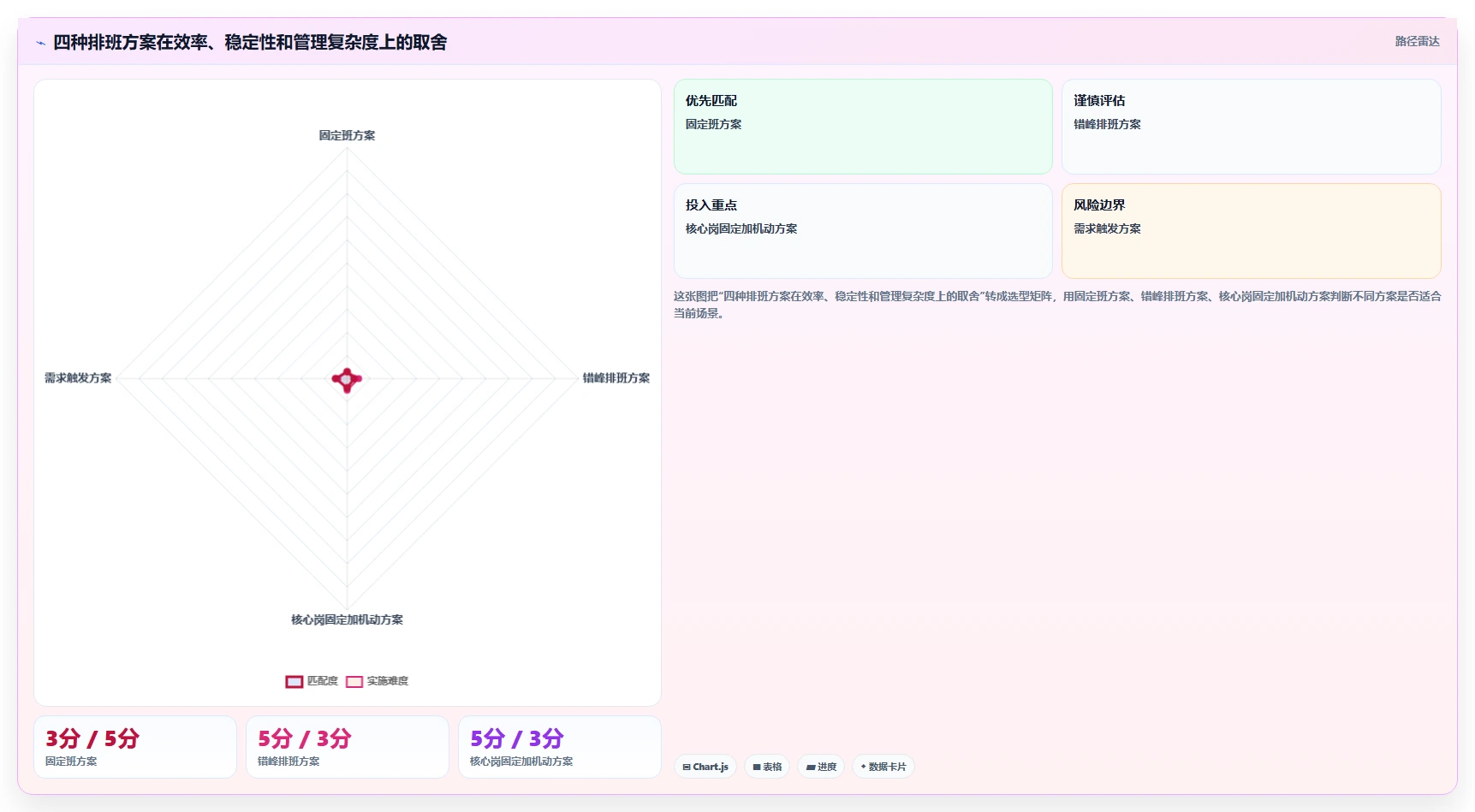
Task: Click the radar axis label 核心岗固定加机动方案
Action: [347, 619]
